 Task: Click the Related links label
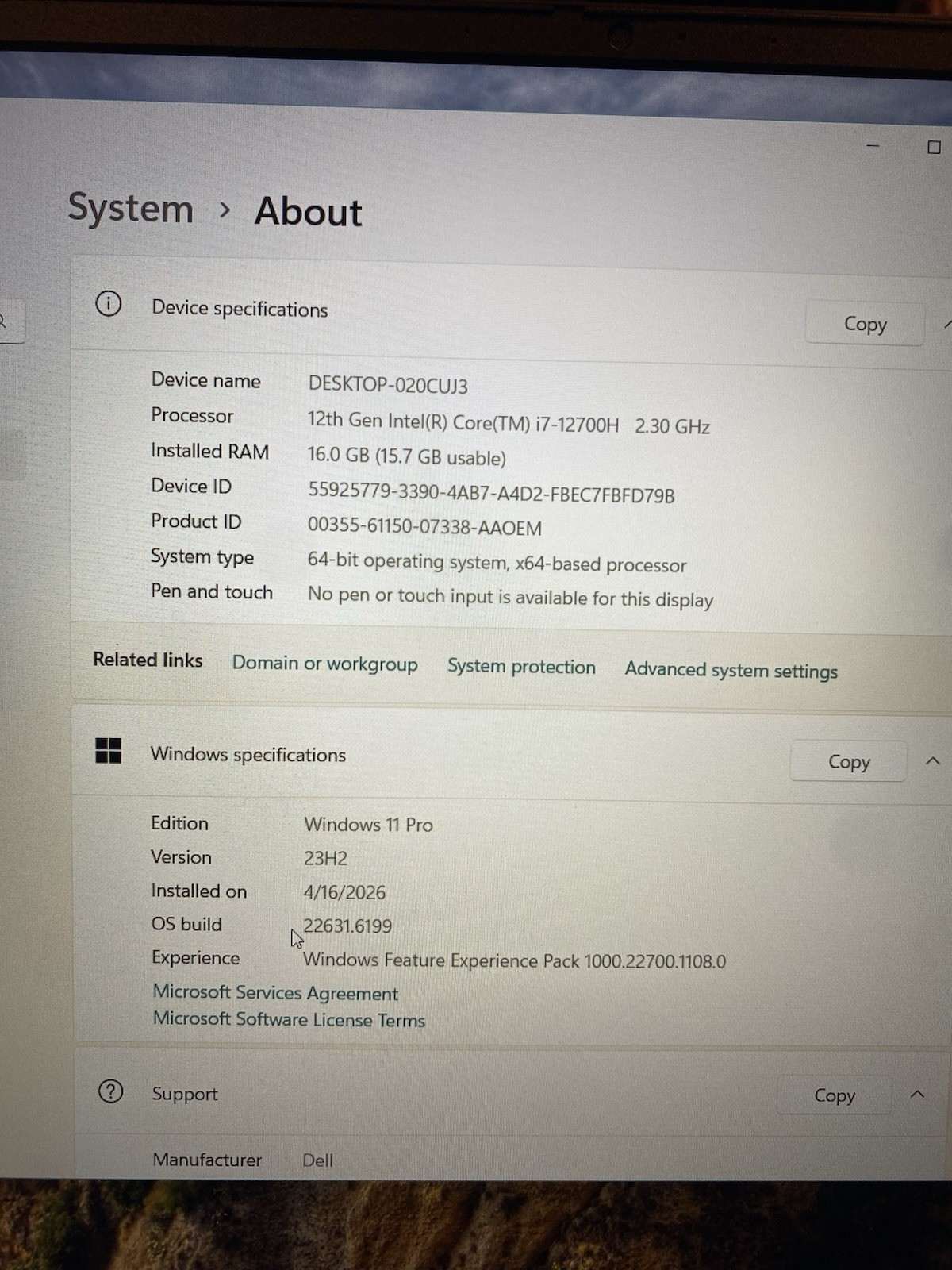point(148,660)
